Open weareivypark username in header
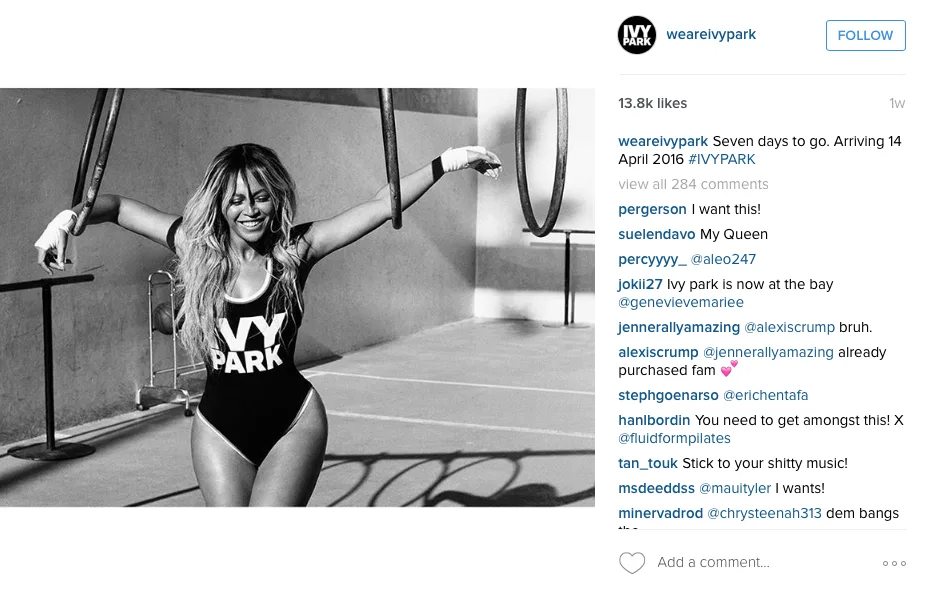926x597 pixels. pos(711,34)
